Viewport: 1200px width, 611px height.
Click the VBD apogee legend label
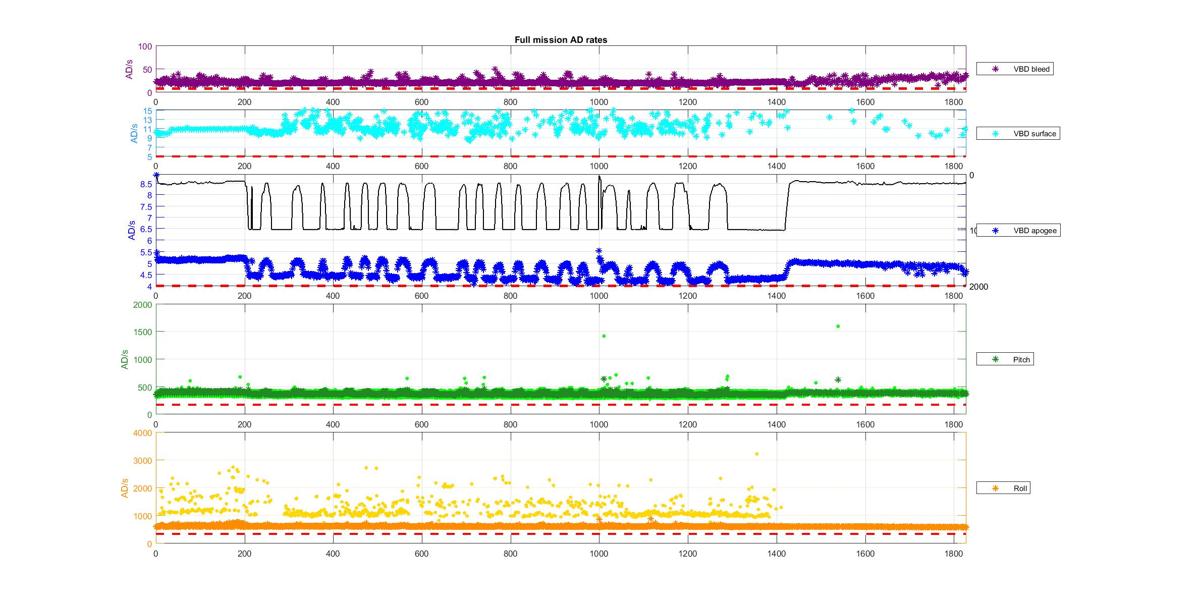point(1036,230)
